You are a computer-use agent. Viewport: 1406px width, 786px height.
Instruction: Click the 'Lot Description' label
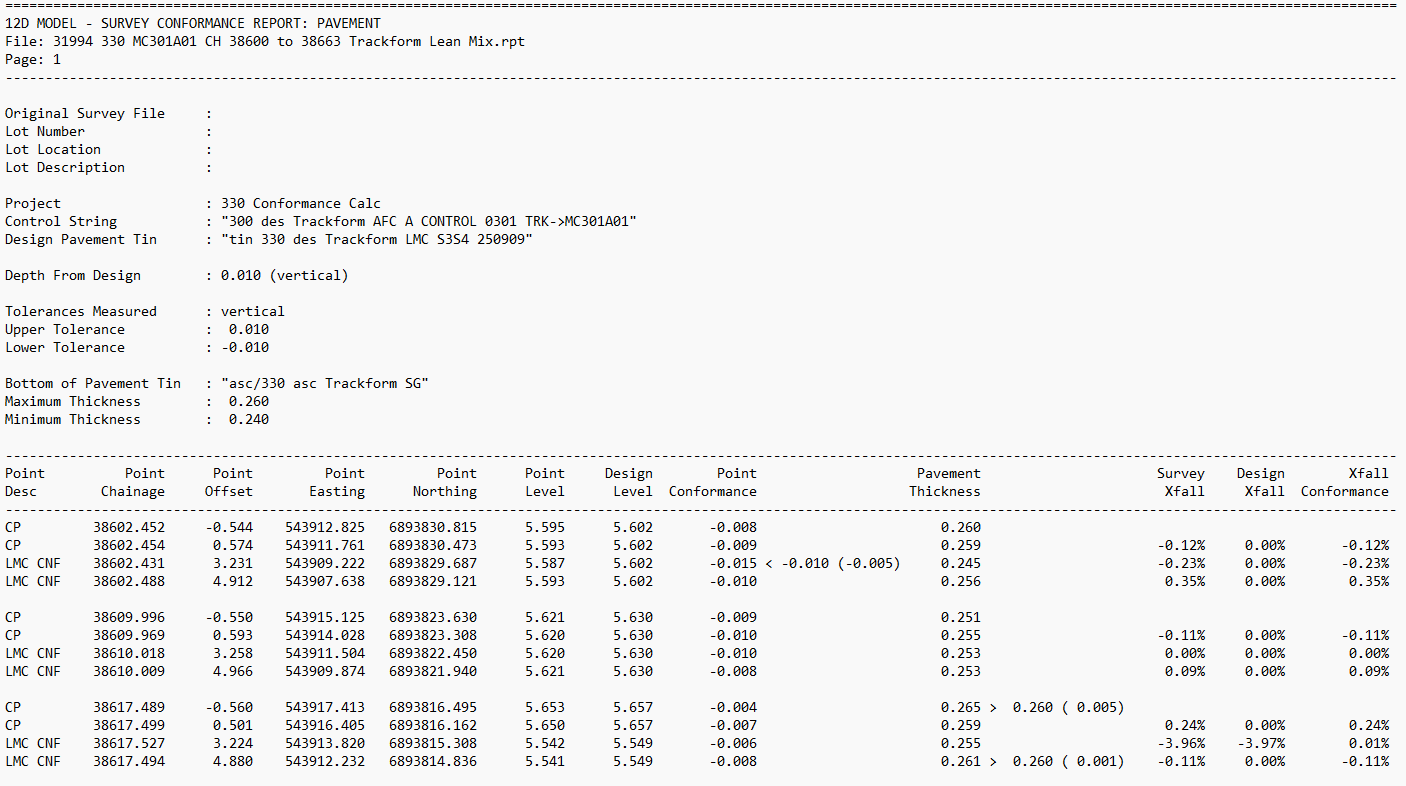tap(65, 167)
